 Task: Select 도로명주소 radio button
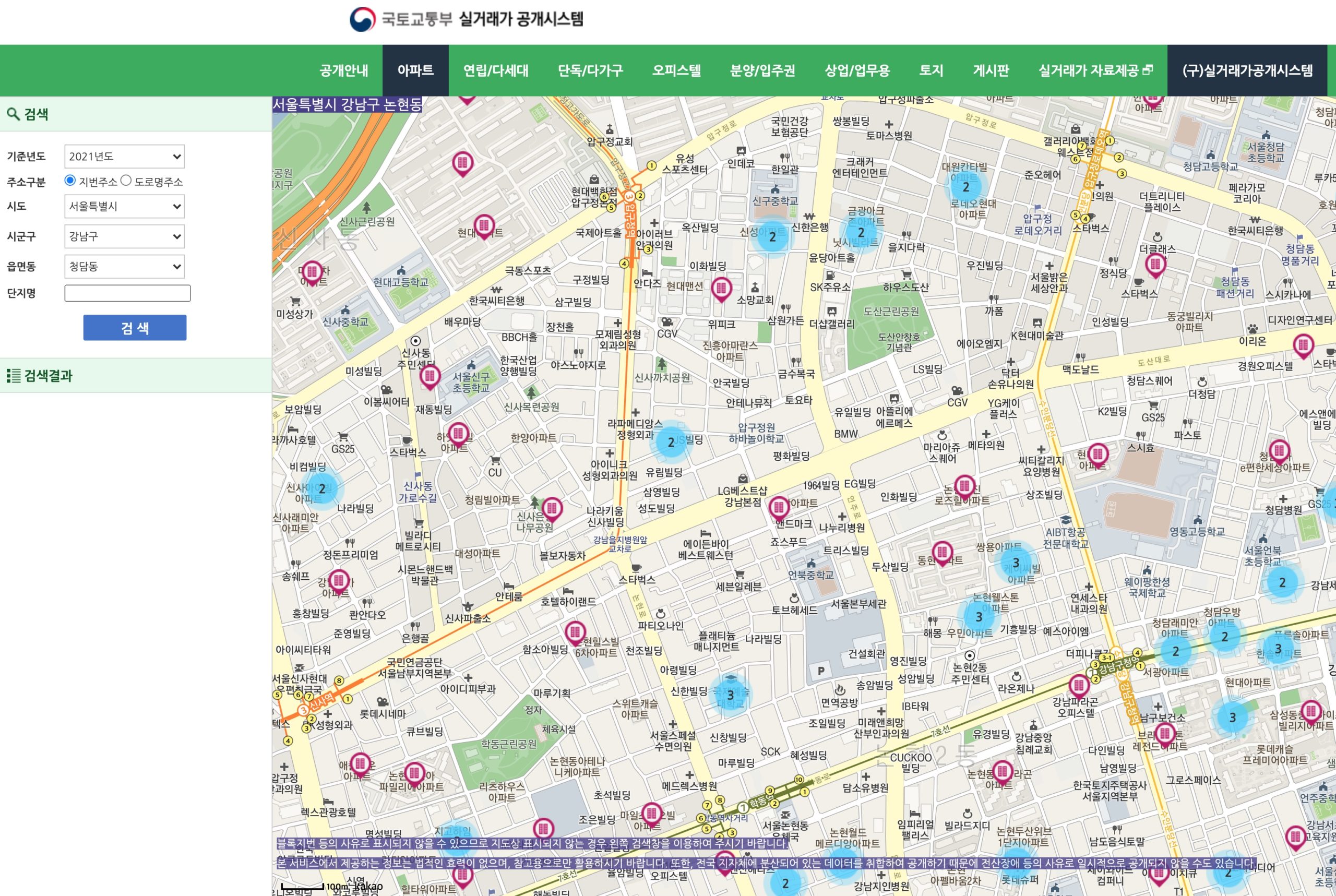click(126, 181)
